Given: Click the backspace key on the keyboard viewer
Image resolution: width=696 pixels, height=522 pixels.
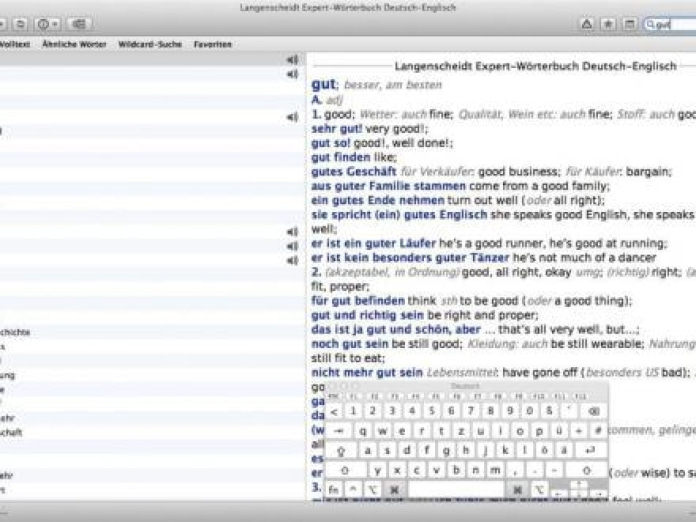Looking at the screenshot, I should pos(594,411).
